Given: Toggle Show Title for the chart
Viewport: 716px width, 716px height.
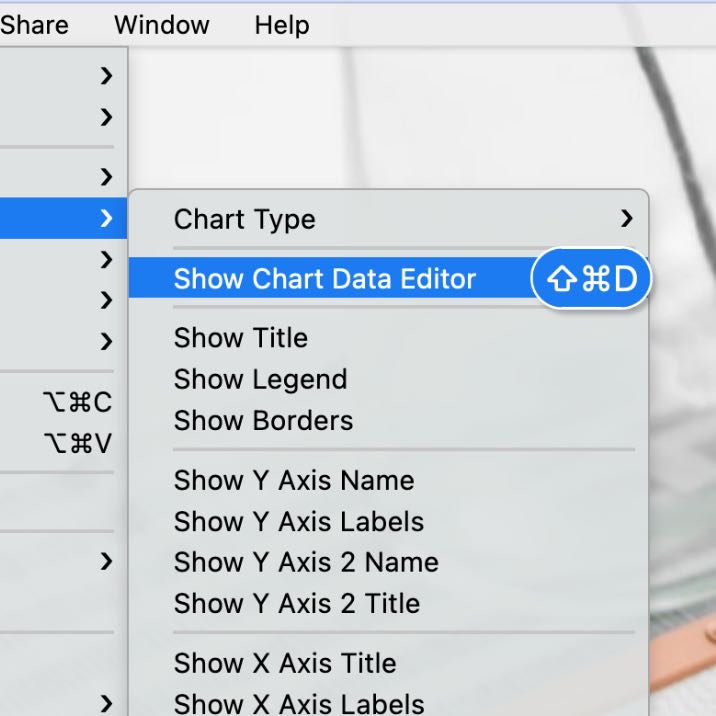Looking at the screenshot, I should coord(241,338).
